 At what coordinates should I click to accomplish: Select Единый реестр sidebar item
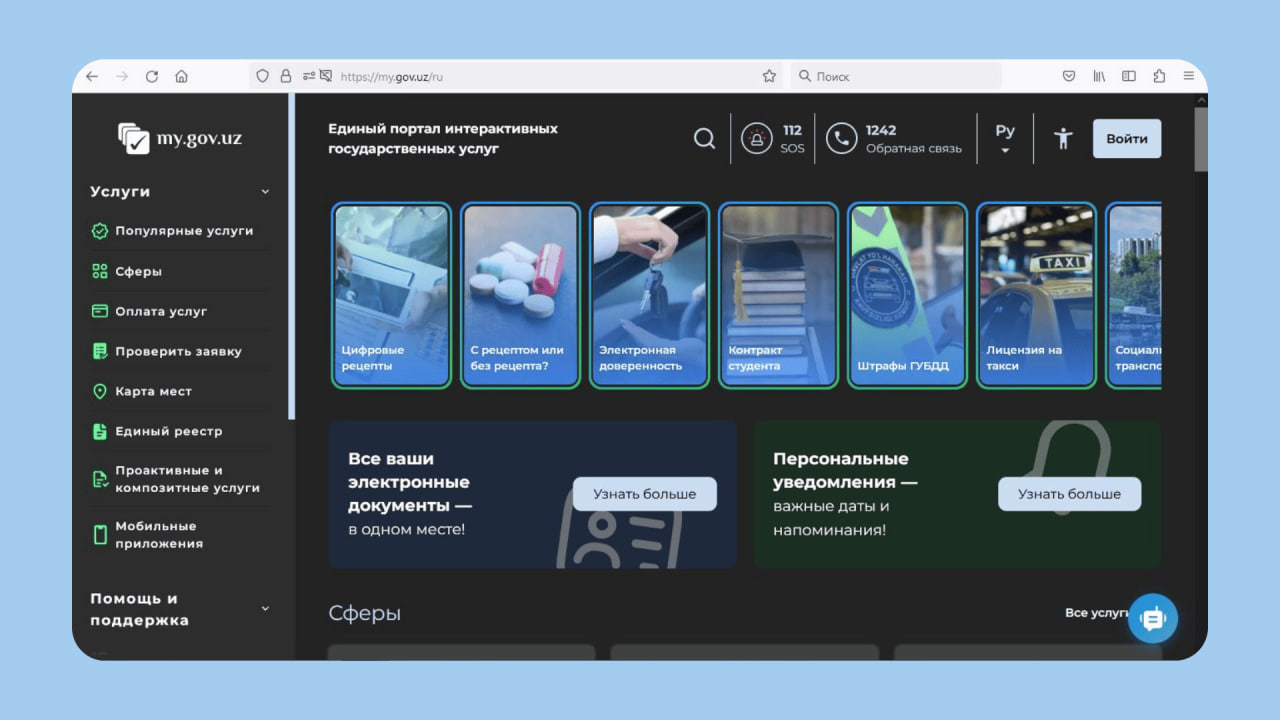coord(168,431)
